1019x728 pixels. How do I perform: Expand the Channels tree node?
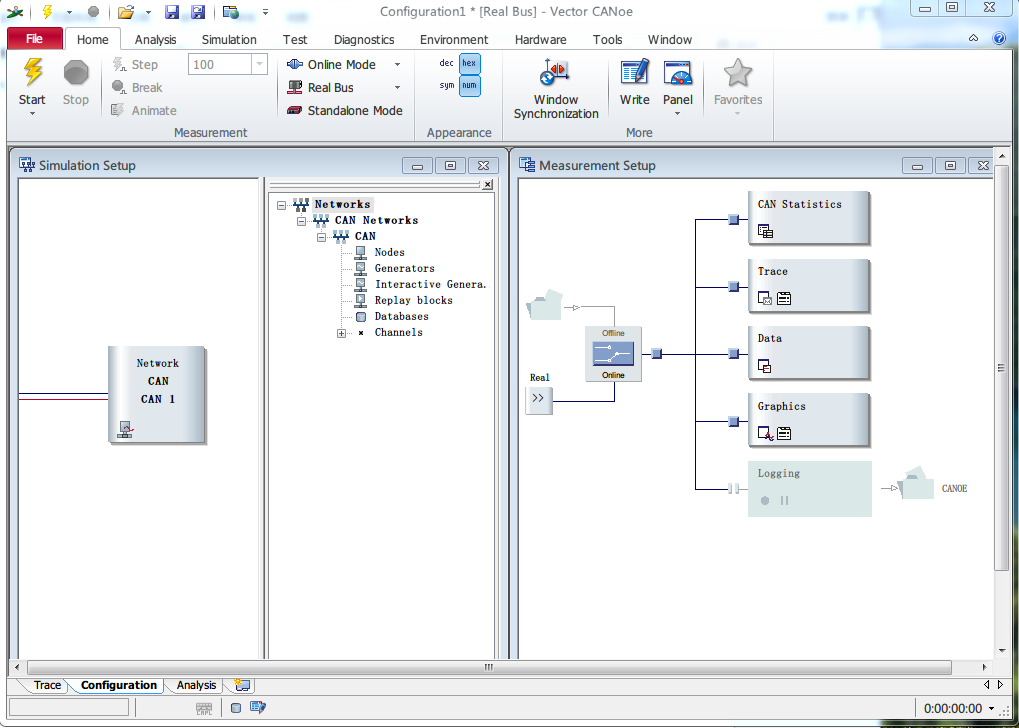point(341,333)
